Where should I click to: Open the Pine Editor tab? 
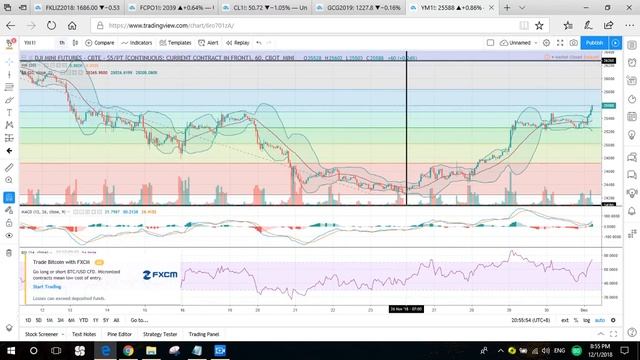point(120,334)
